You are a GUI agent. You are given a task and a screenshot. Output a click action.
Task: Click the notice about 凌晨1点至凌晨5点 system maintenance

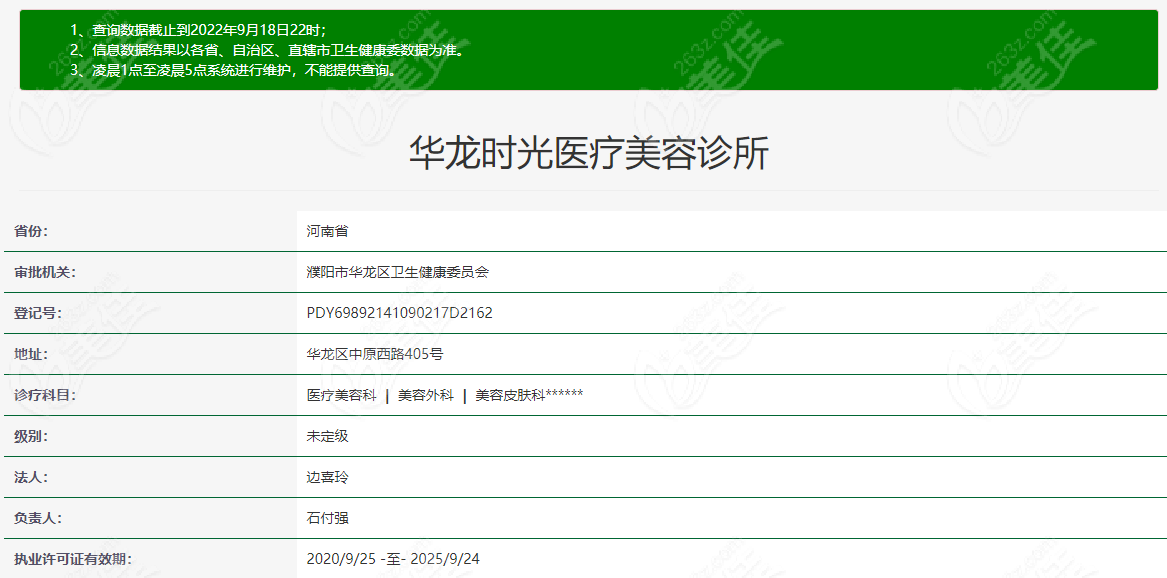point(233,70)
